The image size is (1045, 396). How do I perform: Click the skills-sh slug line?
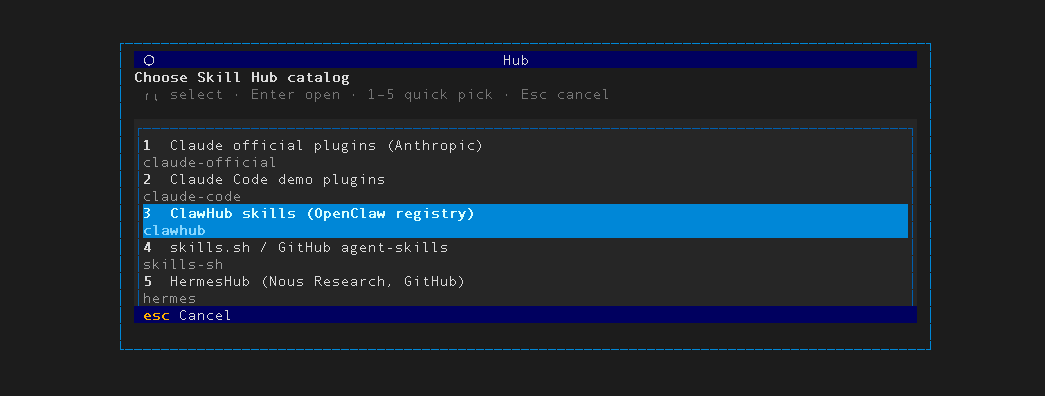[183, 265]
